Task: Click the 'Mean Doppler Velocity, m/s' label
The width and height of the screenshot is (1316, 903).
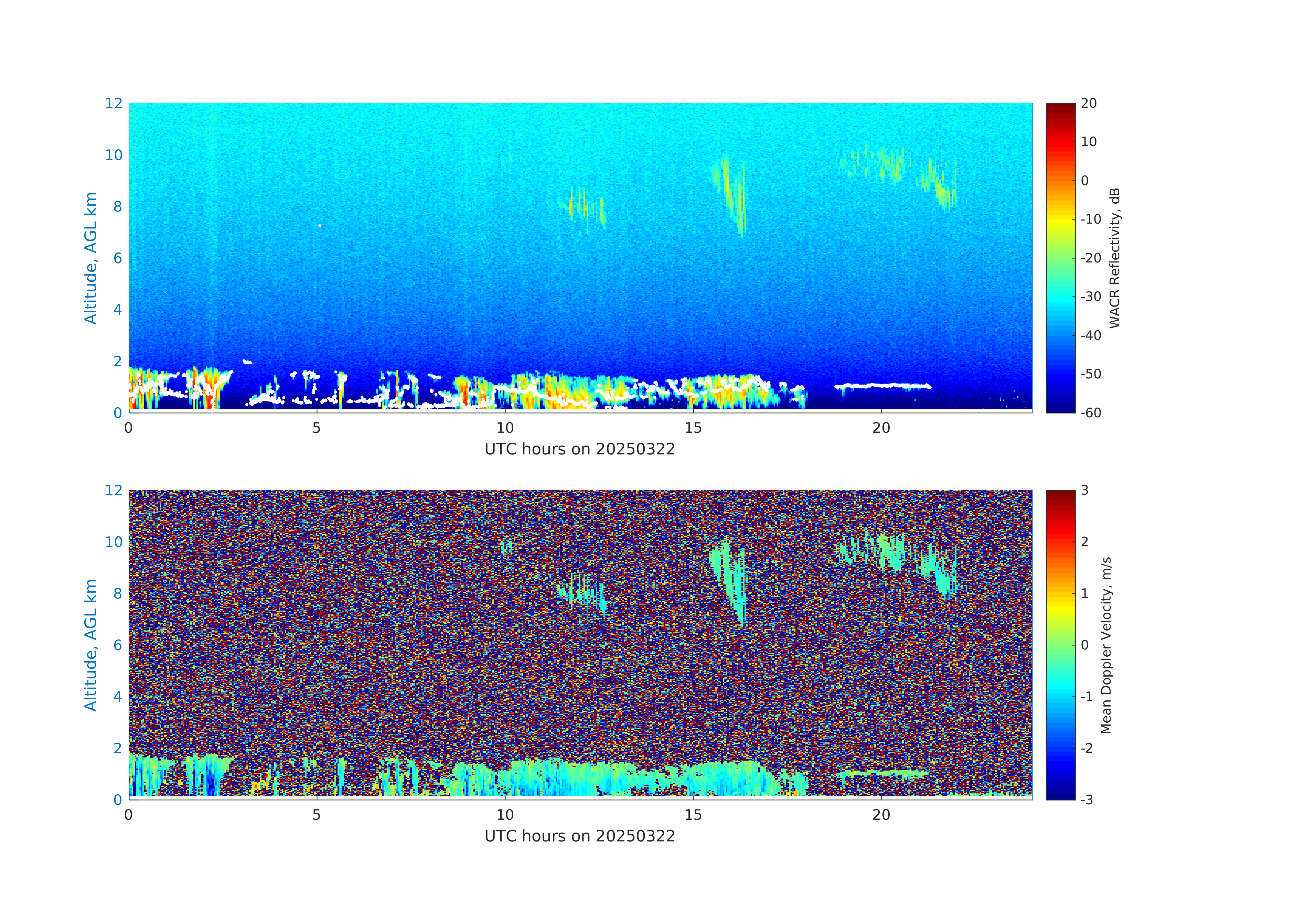Action: pos(1106,645)
